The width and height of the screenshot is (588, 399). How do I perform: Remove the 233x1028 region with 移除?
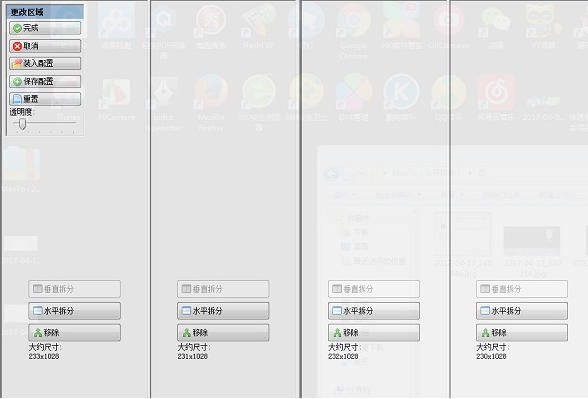(x=74, y=333)
